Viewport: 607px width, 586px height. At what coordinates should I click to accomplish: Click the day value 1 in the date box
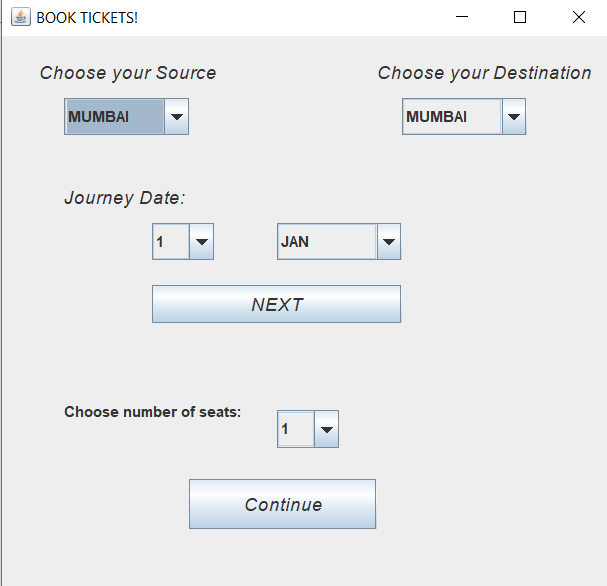tap(170, 241)
